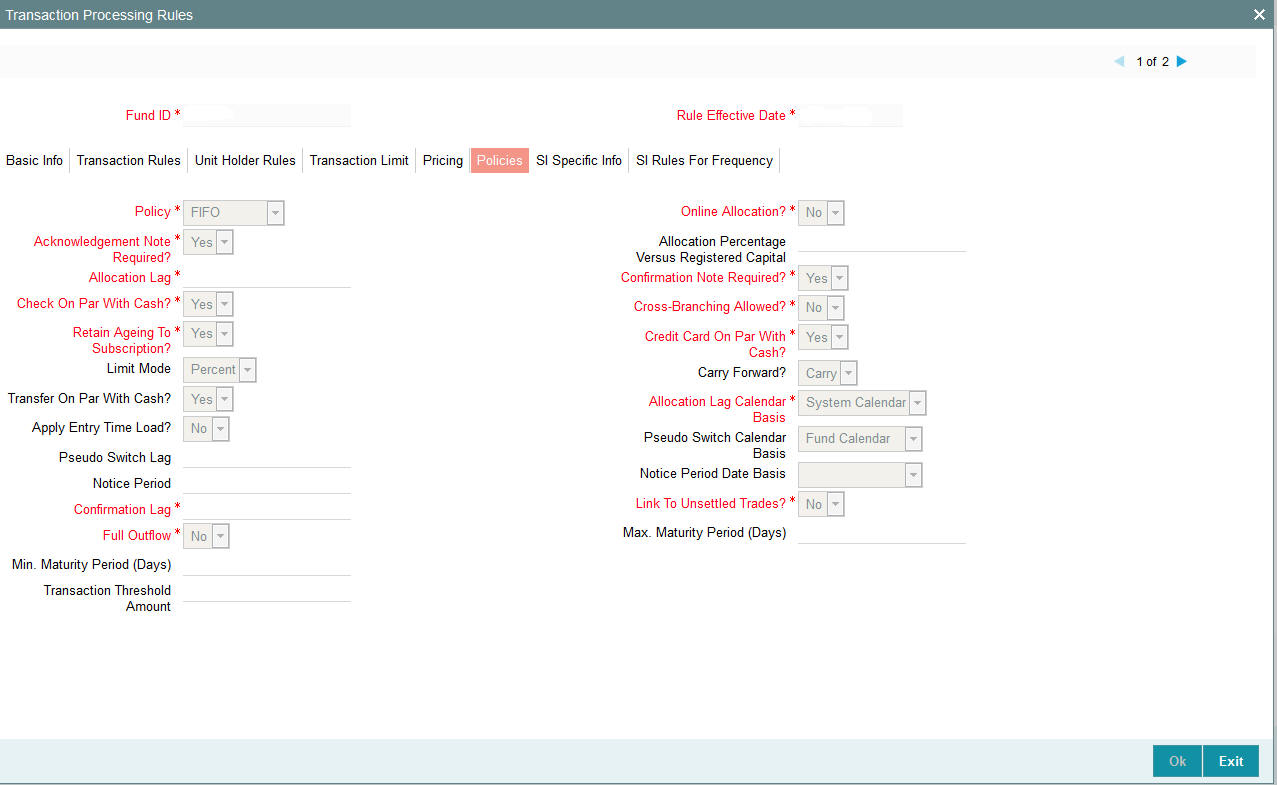The width and height of the screenshot is (1277, 785).
Task: Open the Policy dropdown showing FIFO
Action: click(x=273, y=212)
